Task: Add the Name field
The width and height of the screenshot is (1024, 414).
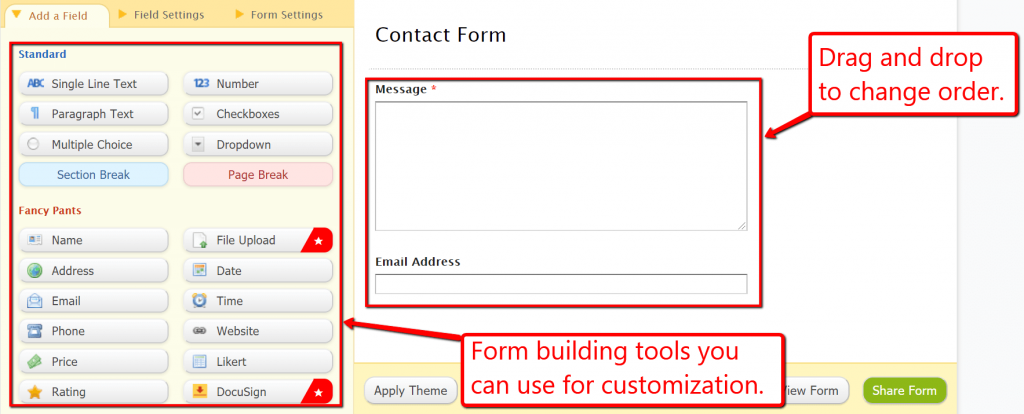Action: (93, 240)
